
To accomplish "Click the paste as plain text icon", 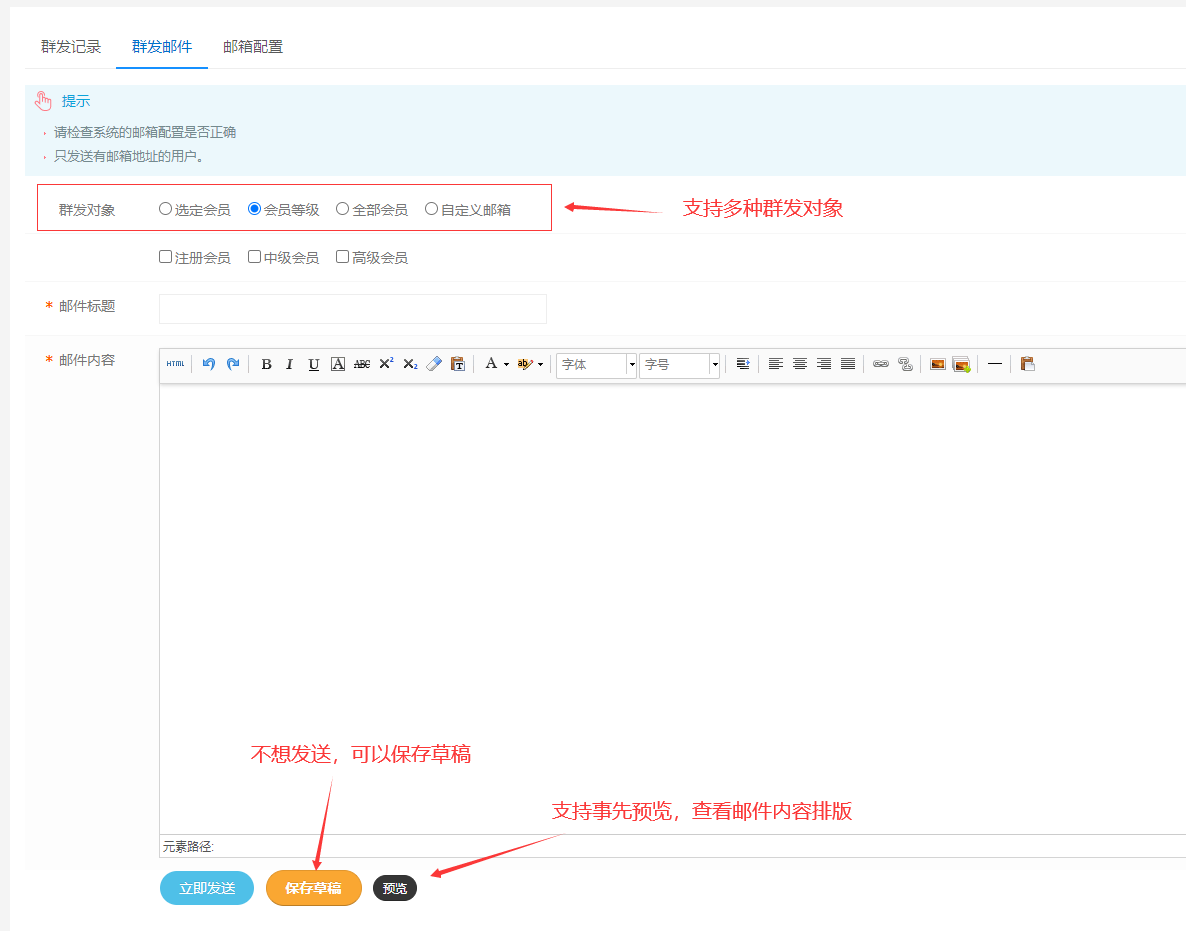I will coord(458,365).
